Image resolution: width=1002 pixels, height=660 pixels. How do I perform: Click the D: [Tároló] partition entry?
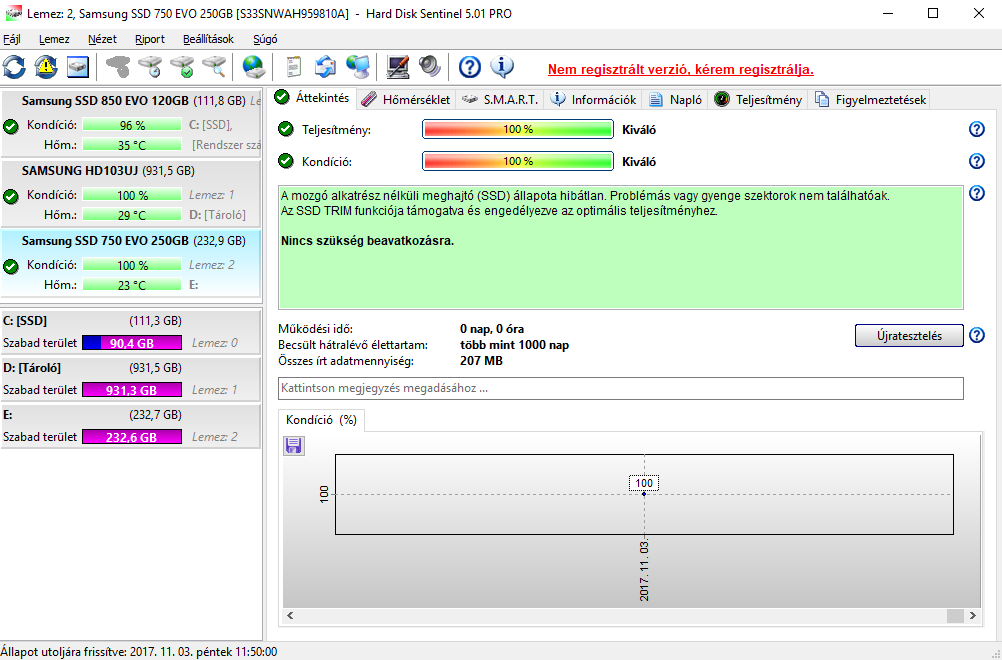[131, 379]
